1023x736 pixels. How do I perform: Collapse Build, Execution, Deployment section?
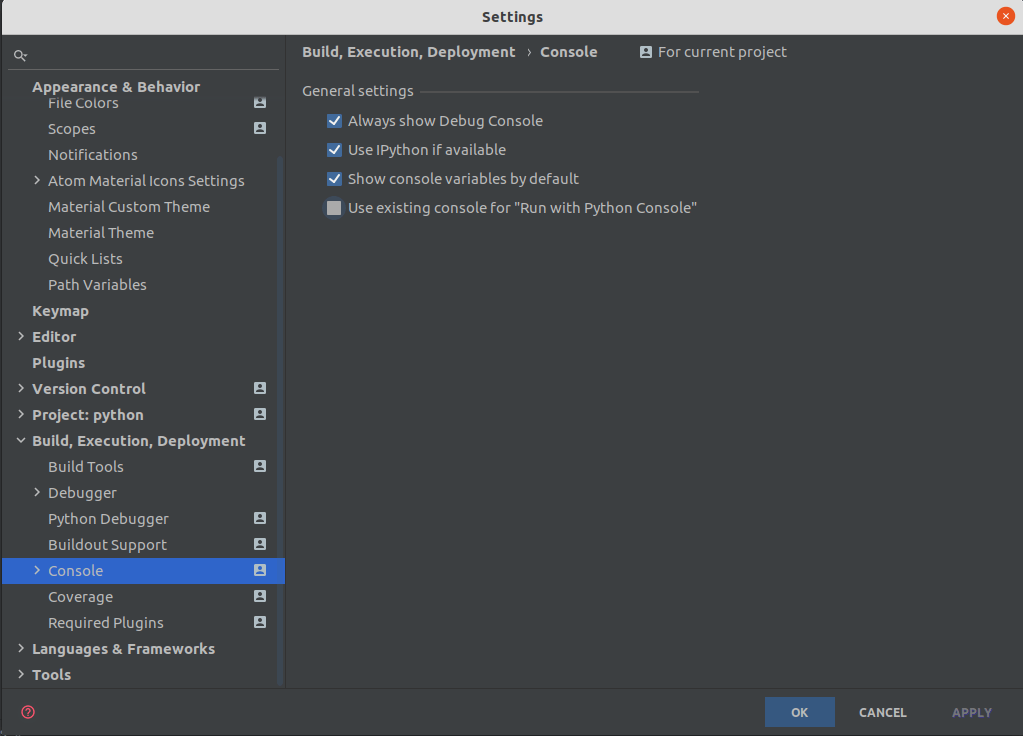coord(21,441)
